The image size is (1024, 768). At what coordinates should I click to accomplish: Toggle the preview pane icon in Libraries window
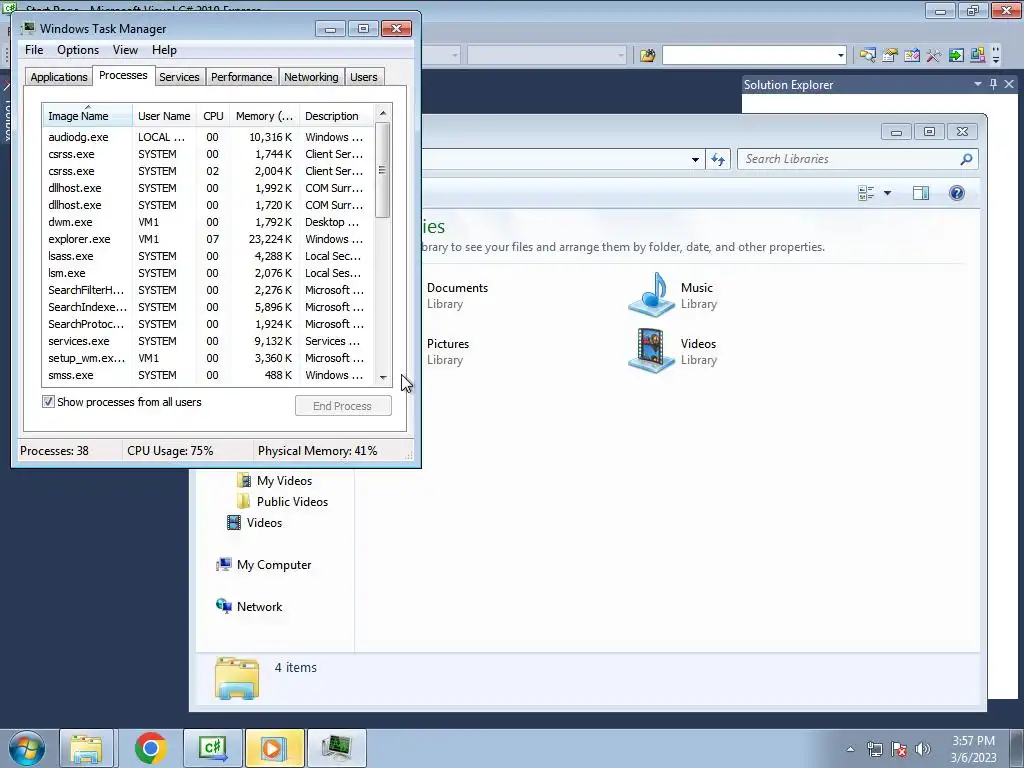click(921, 193)
